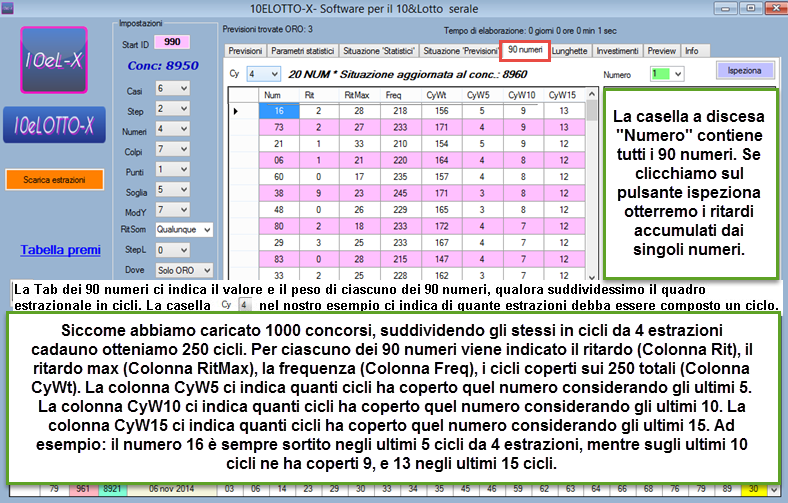Screen dimensions: 788x503
Task: Expand the Colpi dropdown
Action: point(172,149)
